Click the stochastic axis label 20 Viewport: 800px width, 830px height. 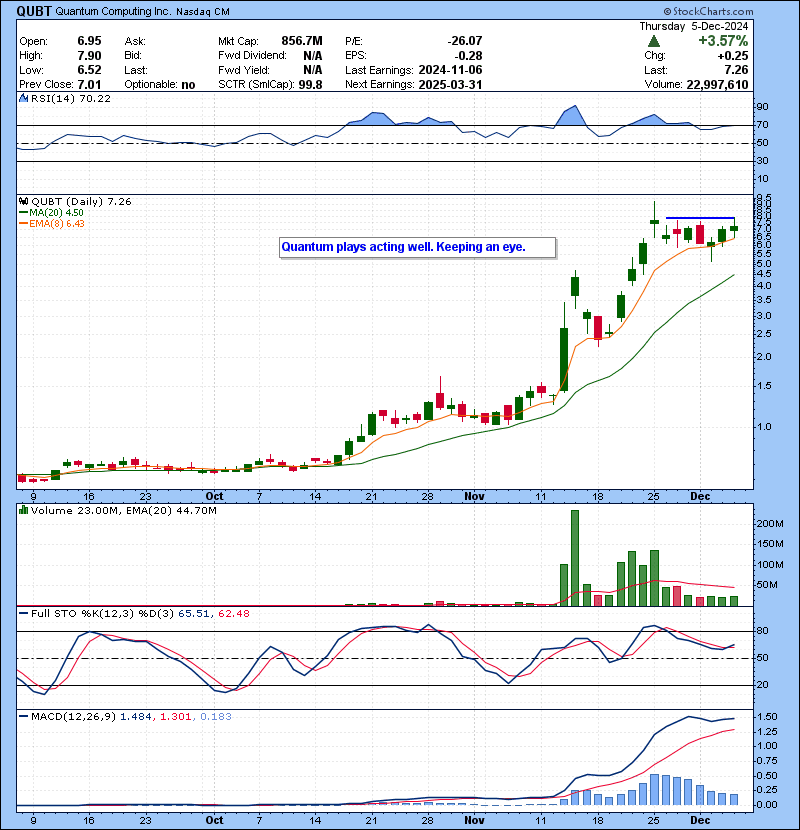763,684
